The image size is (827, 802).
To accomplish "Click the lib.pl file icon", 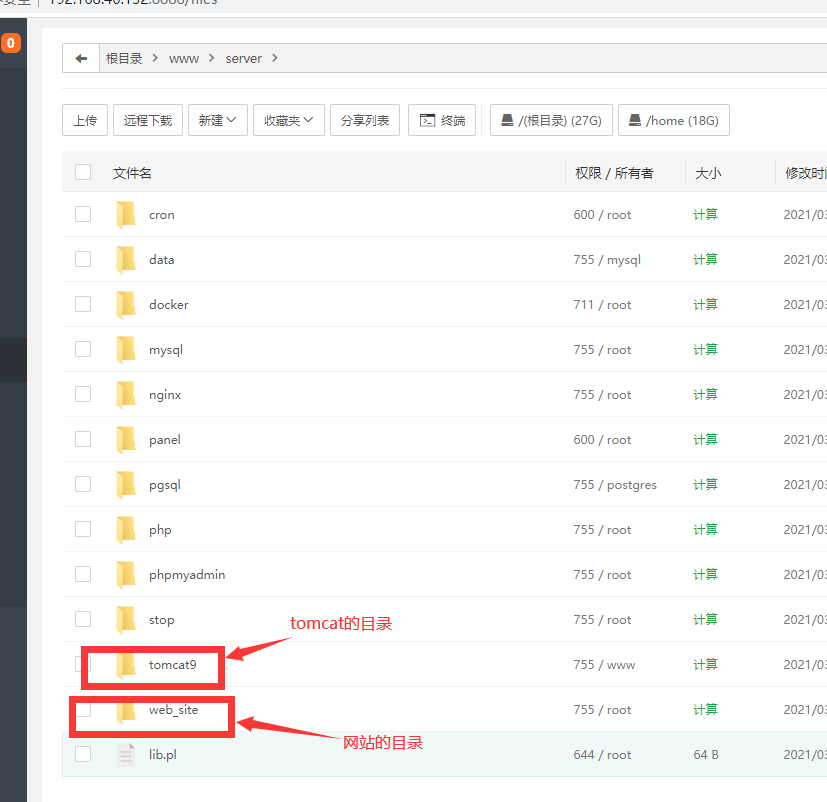I will point(124,753).
